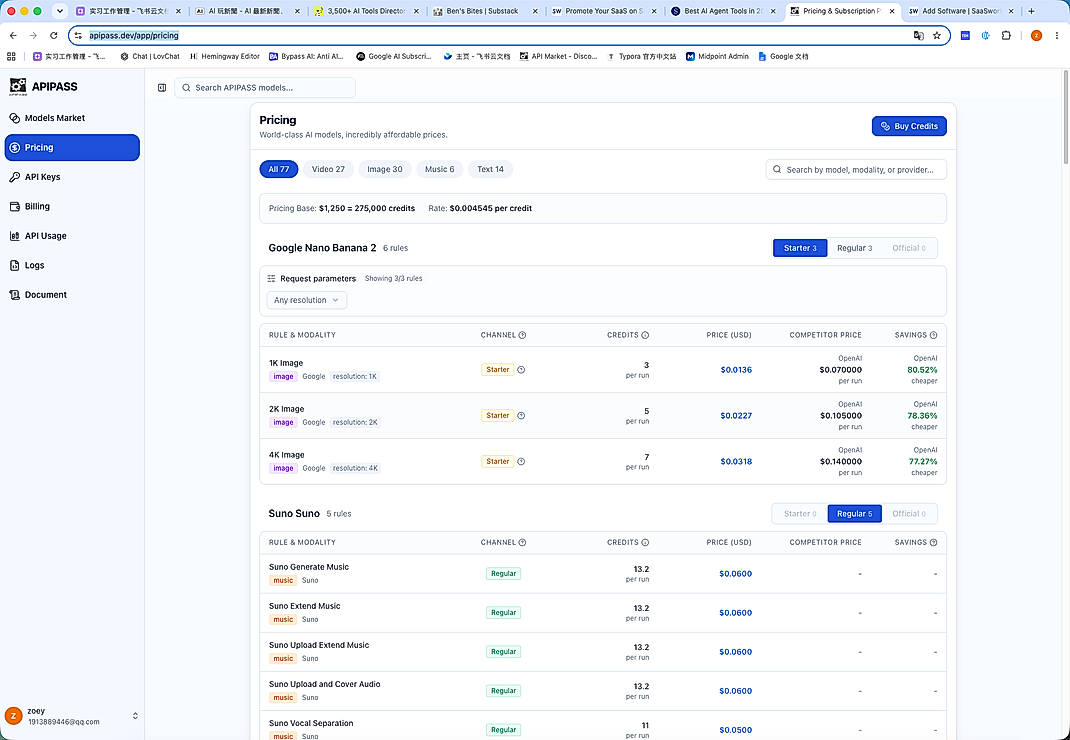The height and width of the screenshot is (740, 1070).
Task: Click info icon next to CHANNEL header
Action: point(522,335)
